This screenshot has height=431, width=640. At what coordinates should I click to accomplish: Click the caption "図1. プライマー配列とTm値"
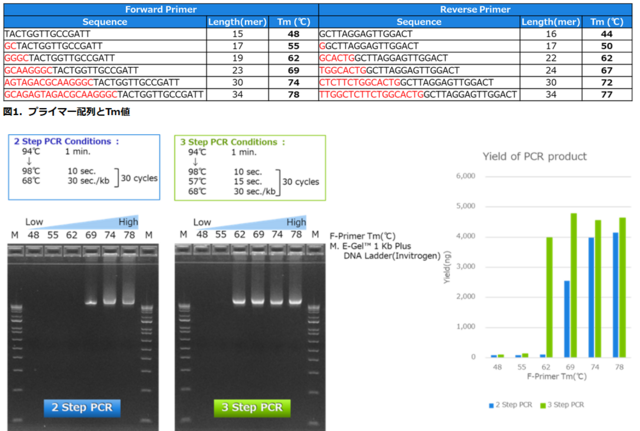[67, 111]
